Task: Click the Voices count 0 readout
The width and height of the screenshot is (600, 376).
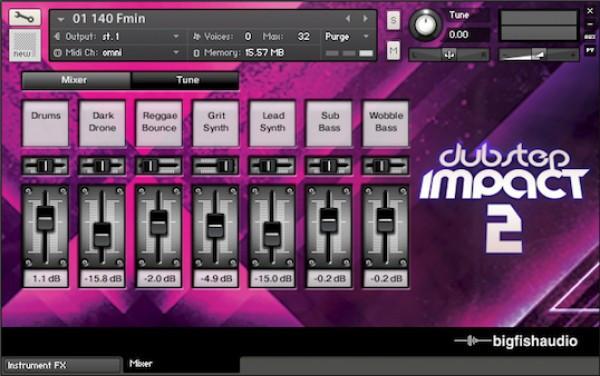Action: (248, 37)
